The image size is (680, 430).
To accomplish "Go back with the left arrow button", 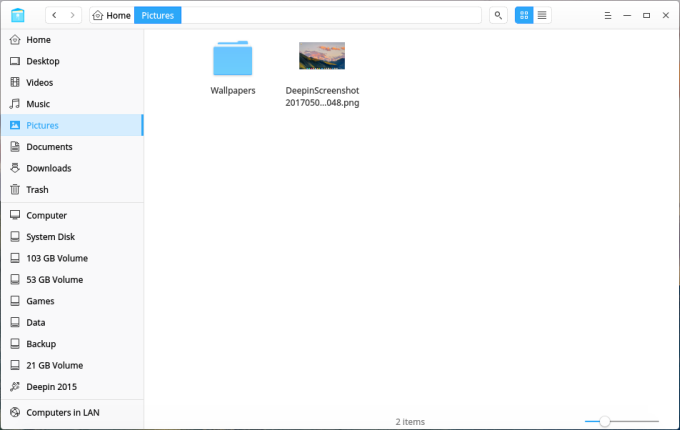I will click(x=54, y=15).
